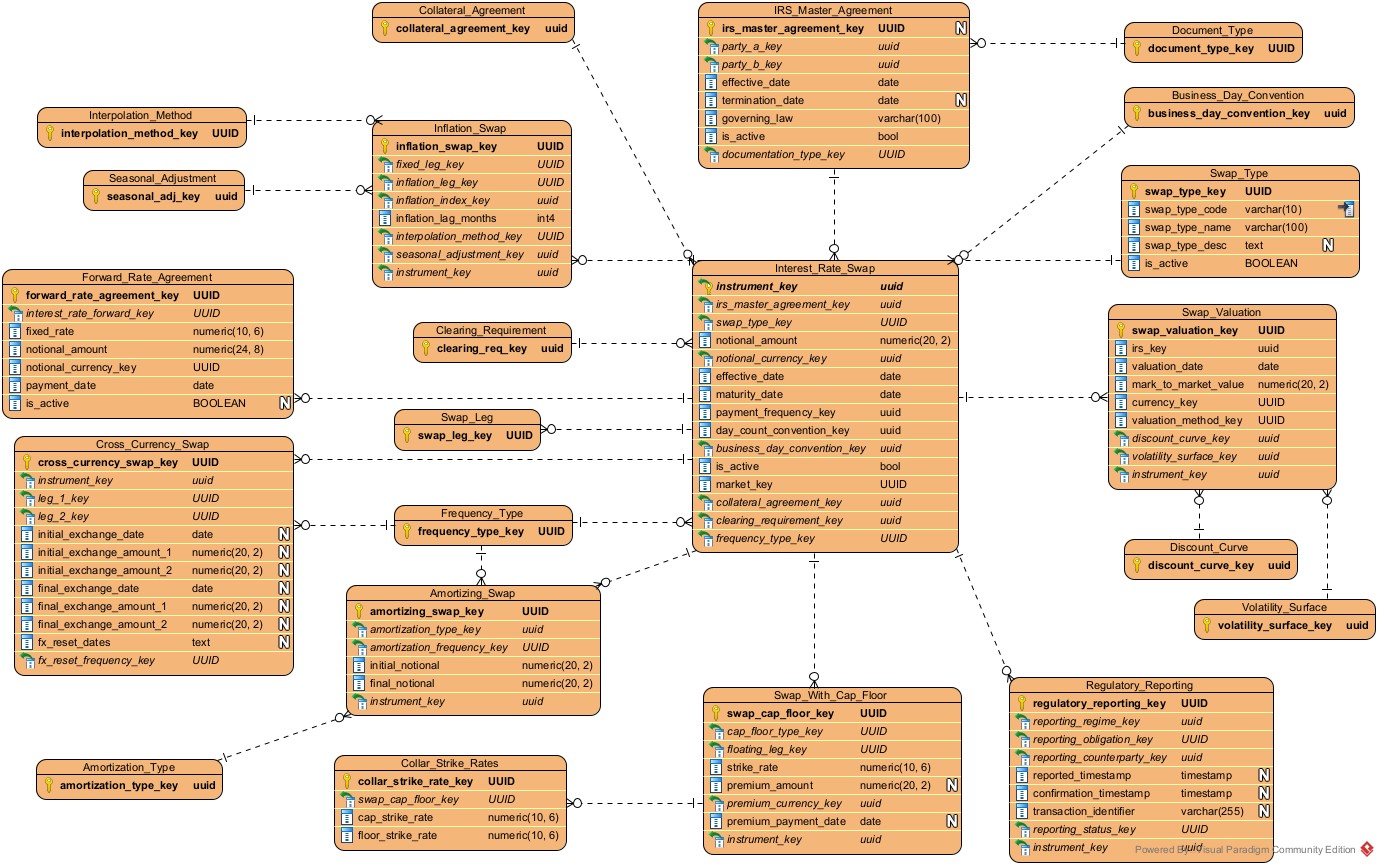Click the primary key icon of swap_valuation_key

1120,331
